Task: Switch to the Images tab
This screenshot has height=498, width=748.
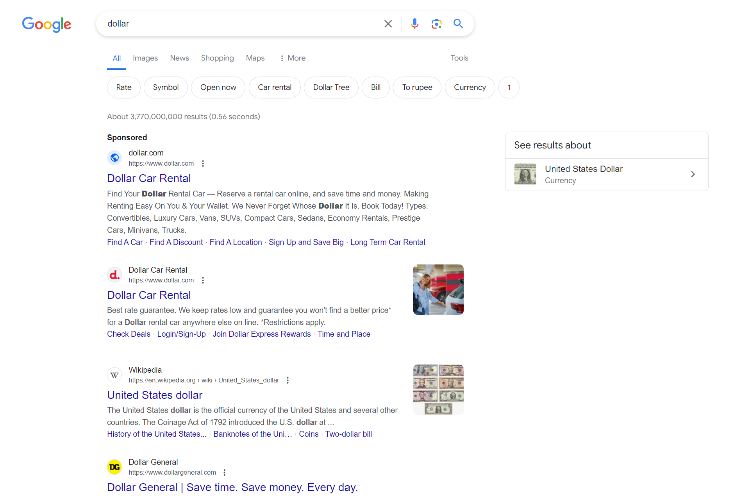Action: (145, 58)
